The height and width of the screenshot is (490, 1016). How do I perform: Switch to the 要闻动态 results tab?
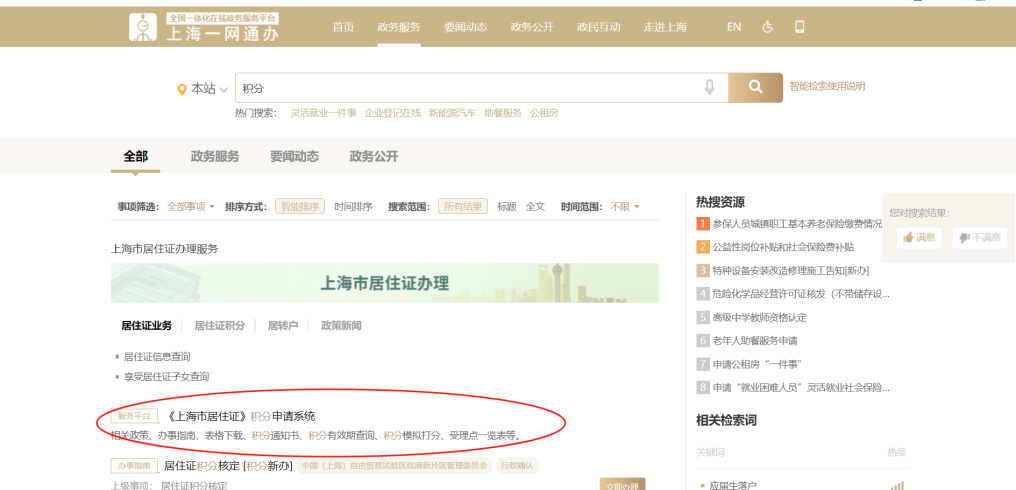pos(294,157)
